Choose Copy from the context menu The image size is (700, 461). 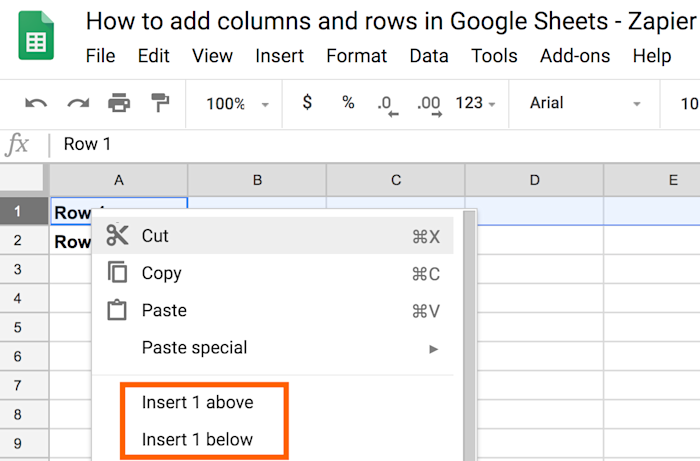point(273,273)
